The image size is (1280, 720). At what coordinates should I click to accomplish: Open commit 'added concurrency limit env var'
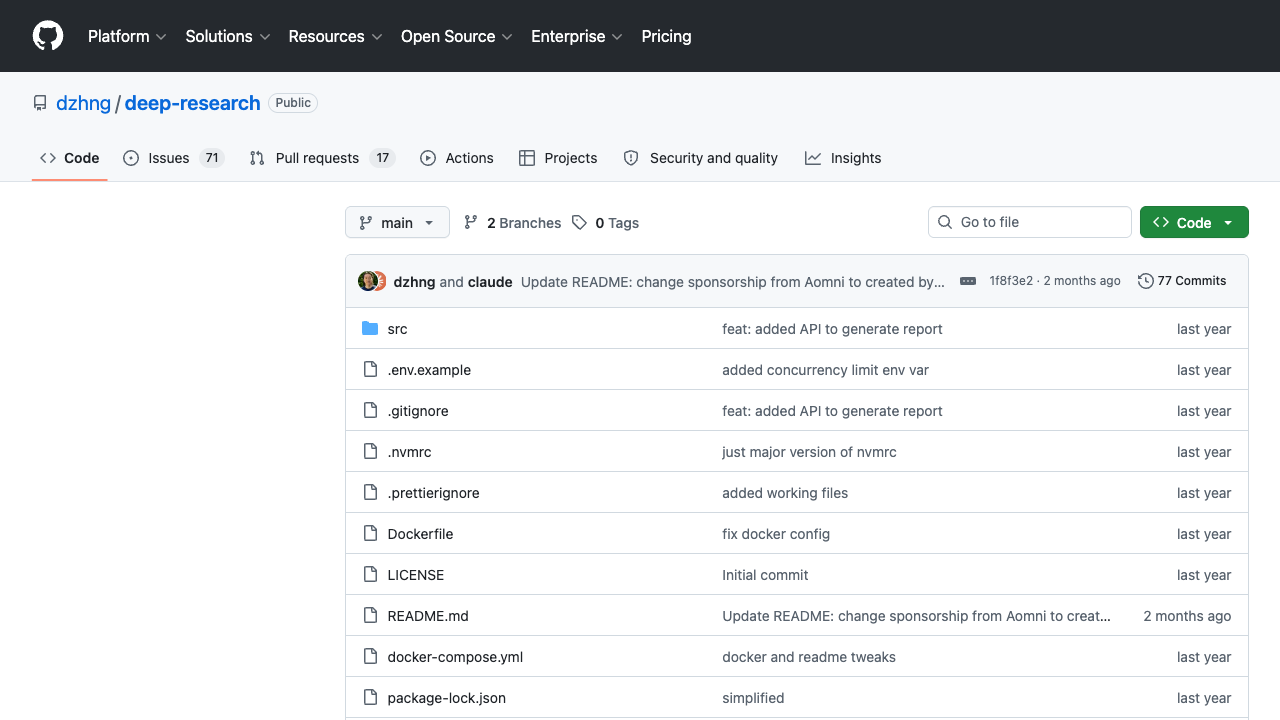[x=825, y=370]
